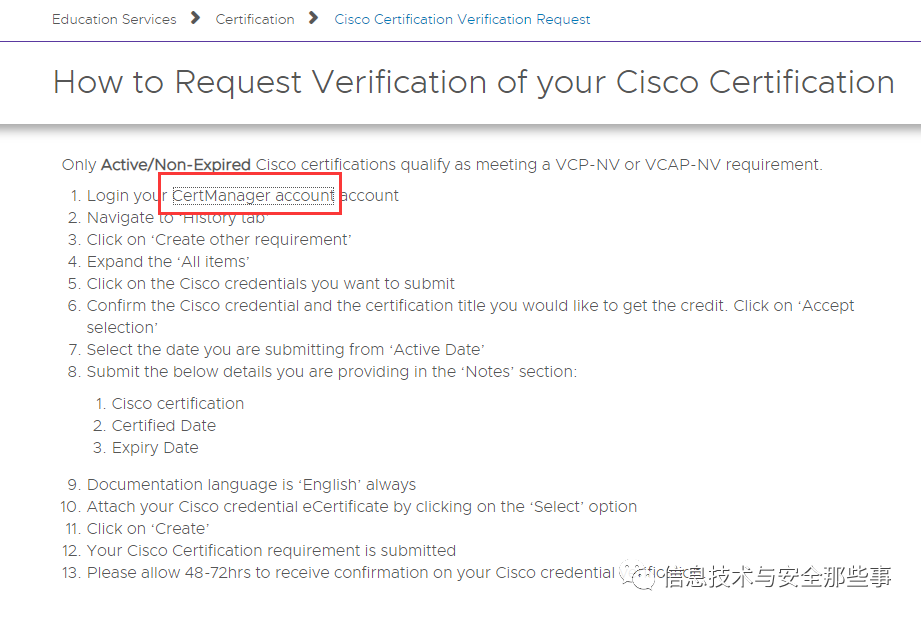This screenshot has width=921, height=617.
Task: Click the 'Expiry Date' sub-item
Action: (155, 448)
